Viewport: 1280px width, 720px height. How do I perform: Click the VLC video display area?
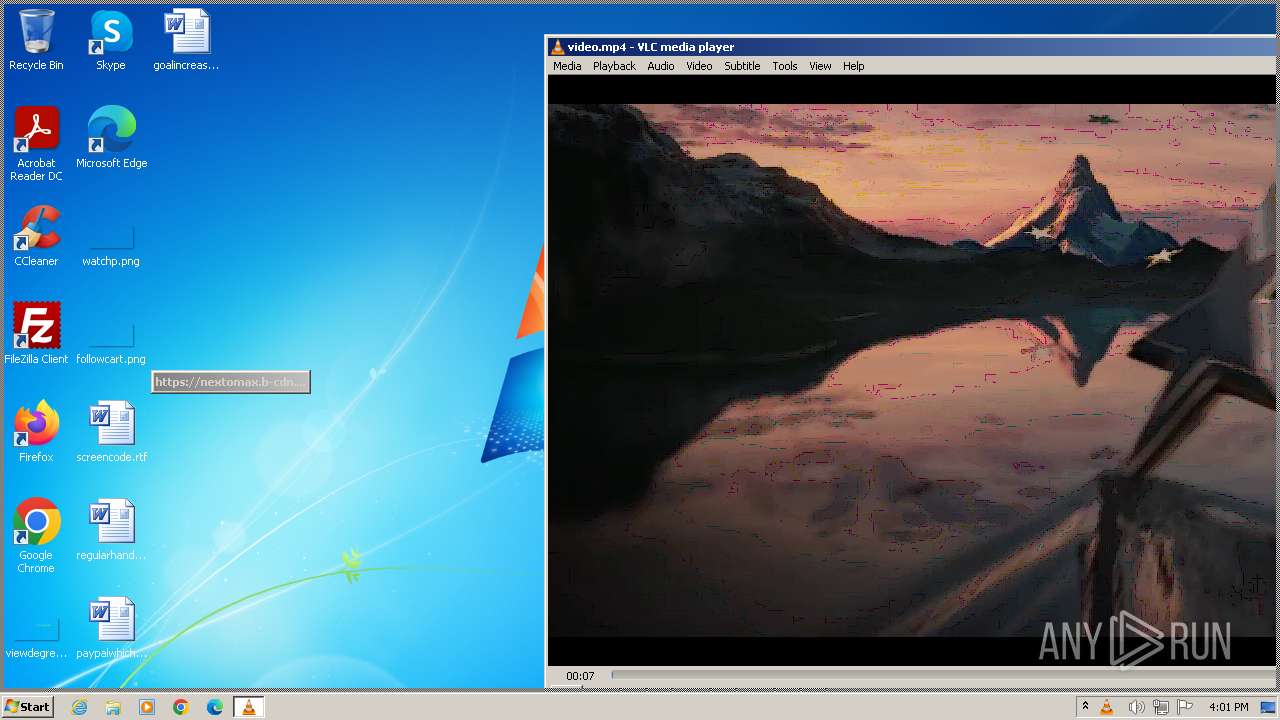[x=912, y=370]
